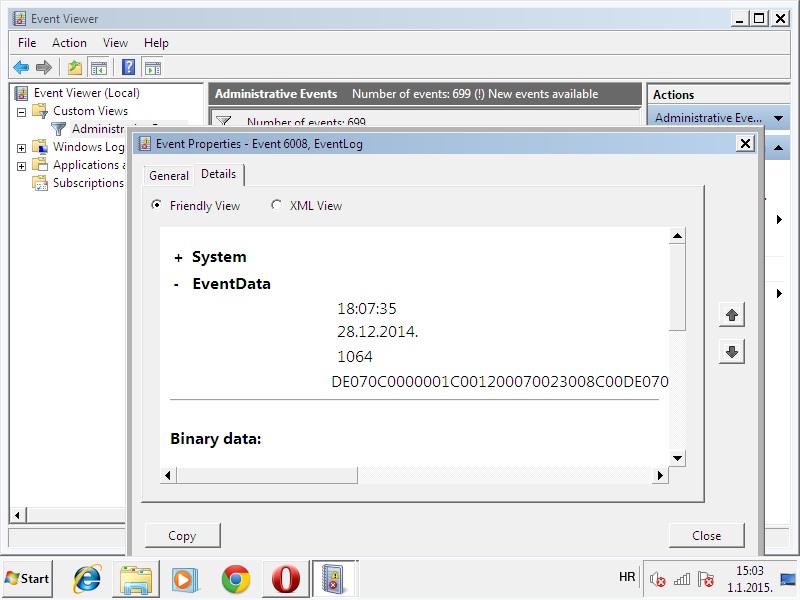Open the Action menu

(69, 43)
